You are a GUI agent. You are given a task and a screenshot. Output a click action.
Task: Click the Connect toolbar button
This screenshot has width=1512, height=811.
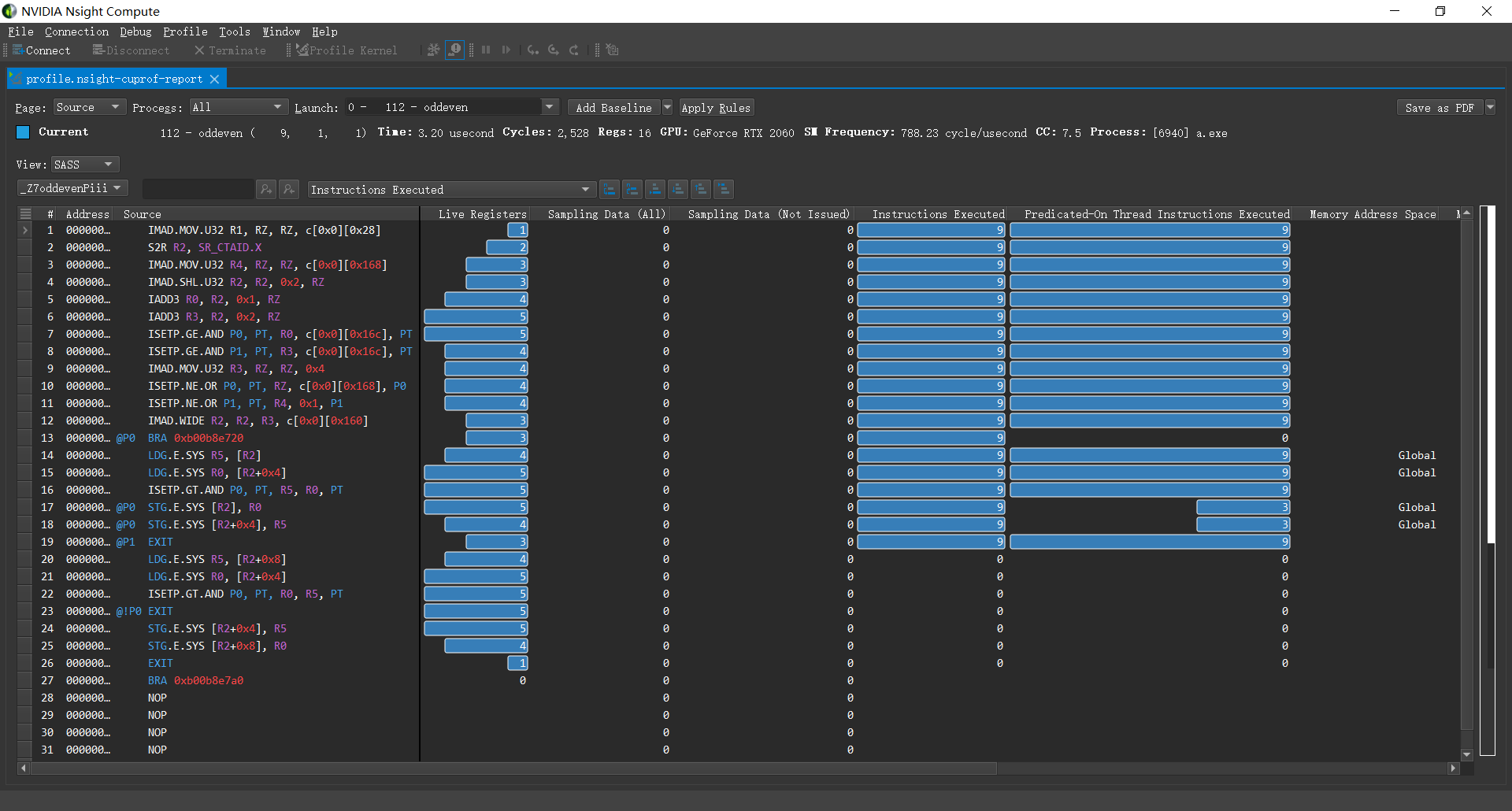click(42, 50)
